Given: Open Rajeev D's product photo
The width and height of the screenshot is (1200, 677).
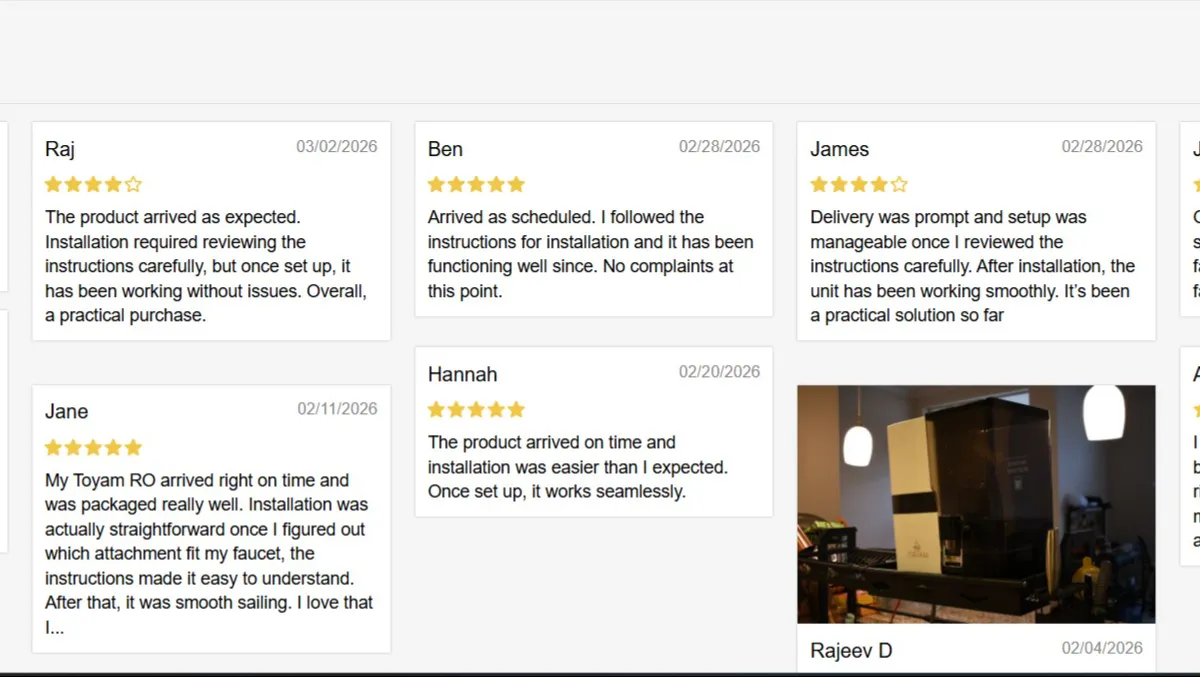Looking at the screenshot, I should coord(976,504).
